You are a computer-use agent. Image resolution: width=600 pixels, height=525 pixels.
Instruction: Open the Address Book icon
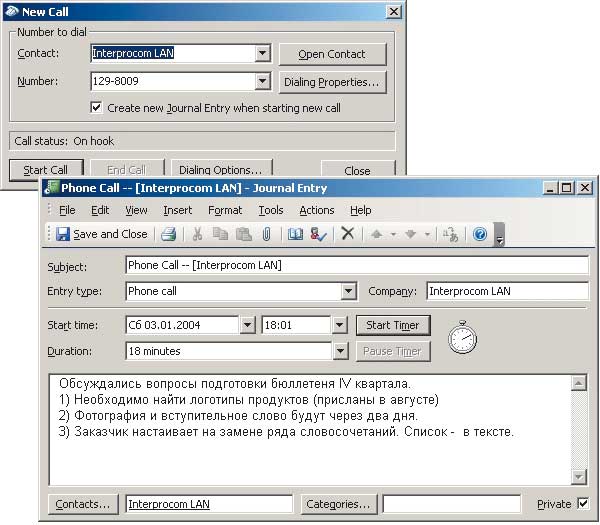coord(295,234)
